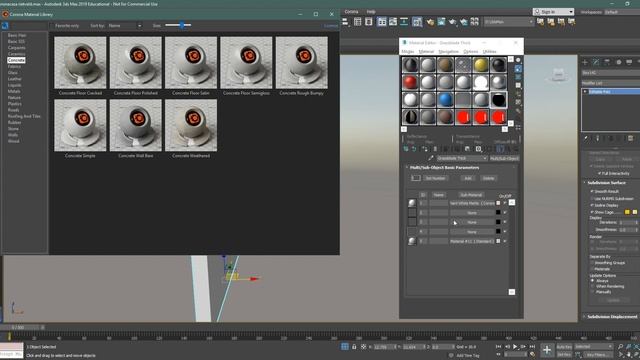Click the black color swatch for third sub-material
This screenshot has width=640, height=360.
(498, 222)
